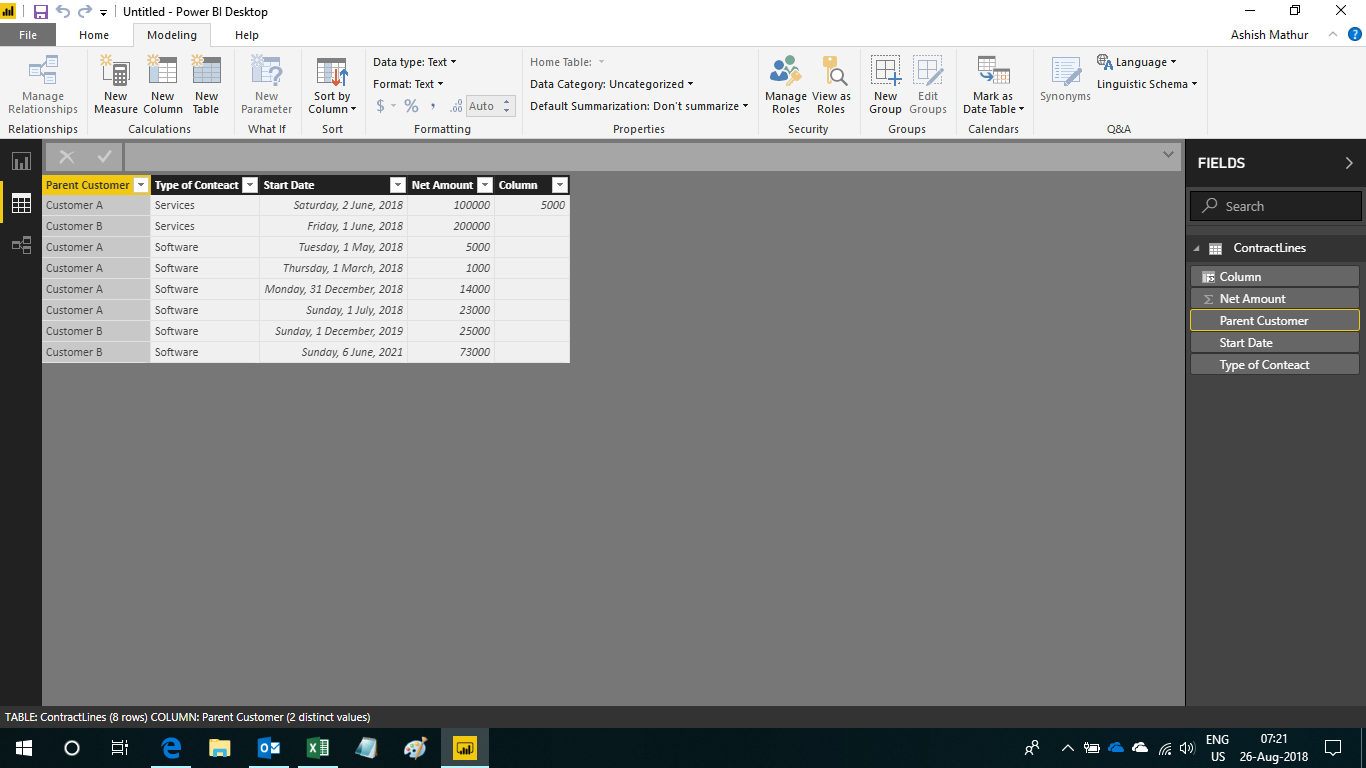Image resolution: width=1366 pixels, height=768 pixels.
Task: Expand the formula bar chevron
Action: coord(1168,155)
